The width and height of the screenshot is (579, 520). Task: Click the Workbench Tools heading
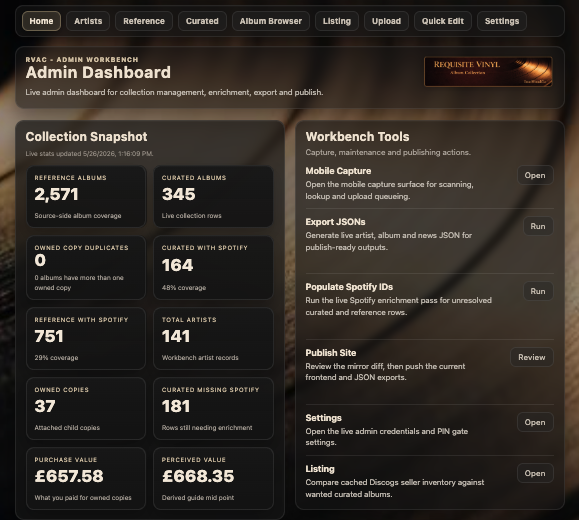tap(357, 137)
